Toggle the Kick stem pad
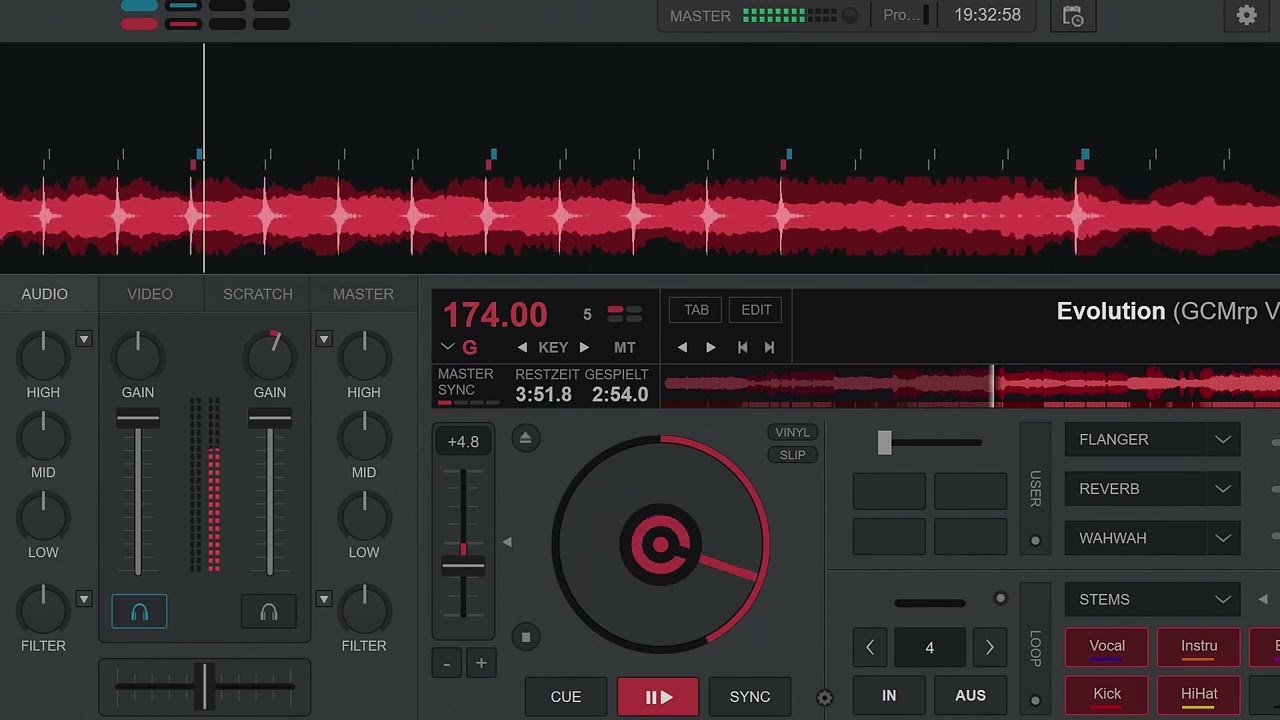The image size is (1280, 720). tap(1107, 695)
